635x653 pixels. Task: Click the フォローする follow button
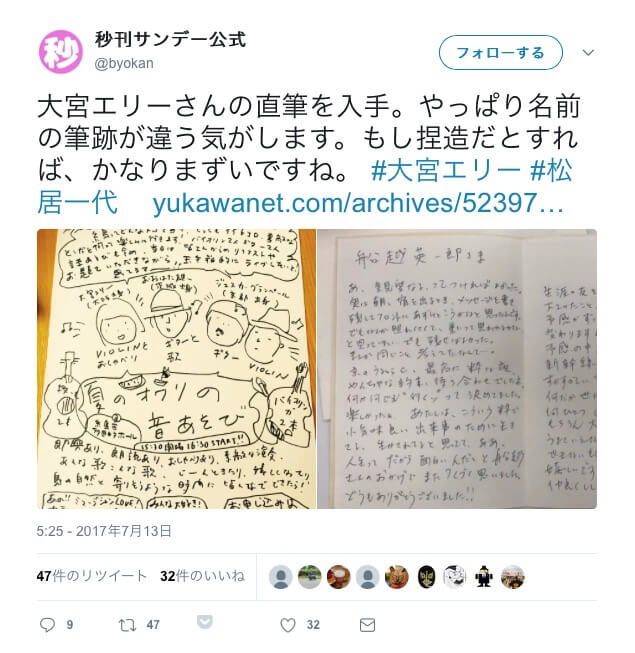[x=501, y=52]
